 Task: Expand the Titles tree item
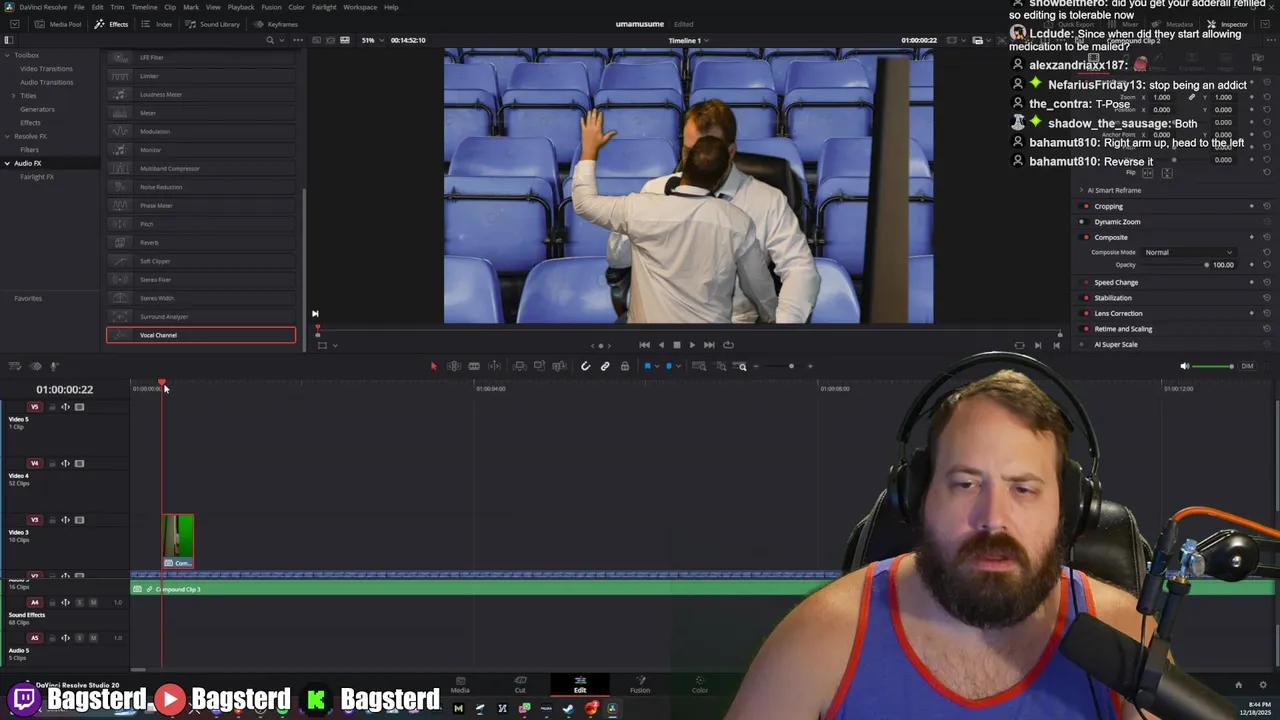pyautogui.click(x=14, y=95)
